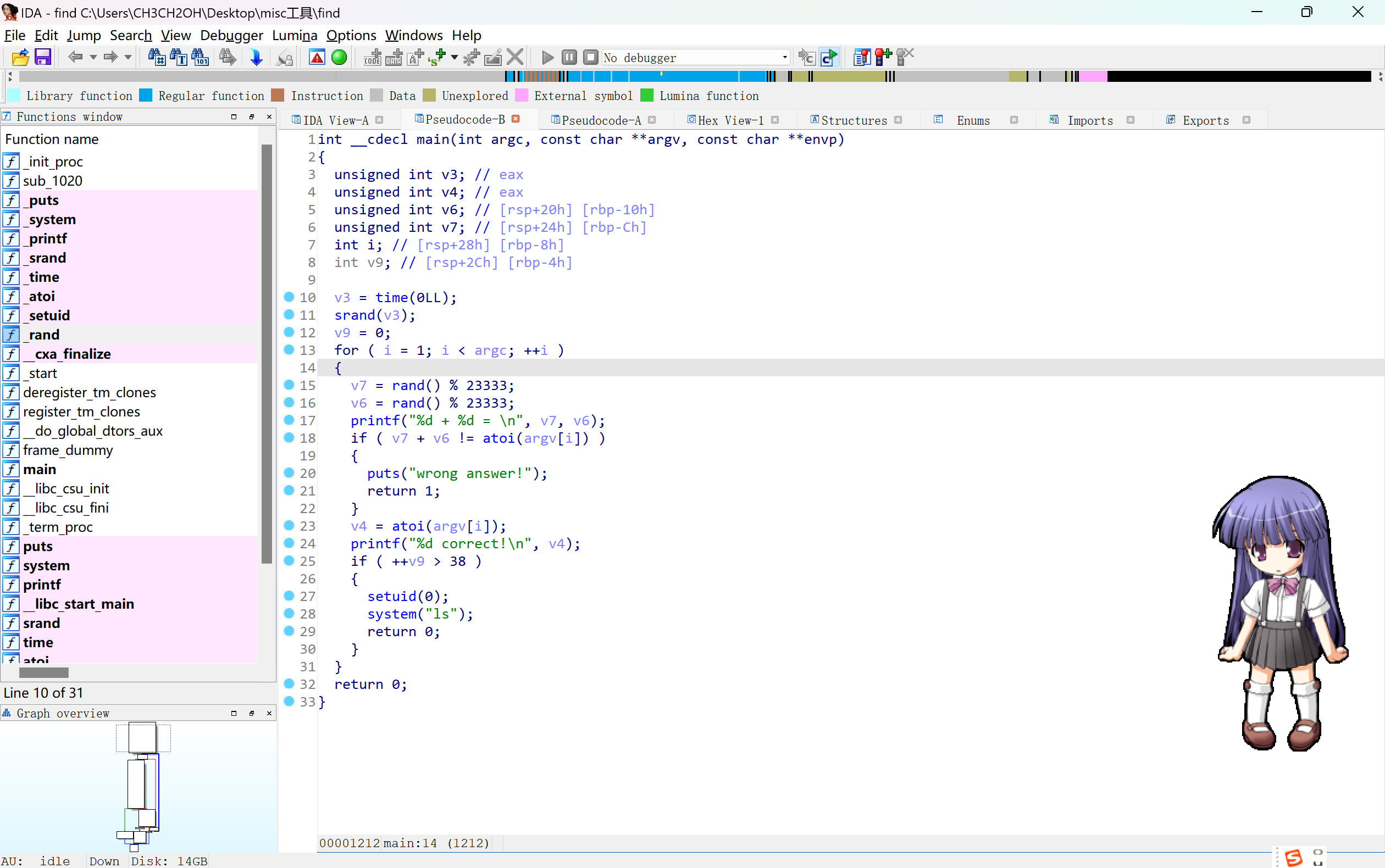Search for text binoculars icon

click(x=179, y=57)
